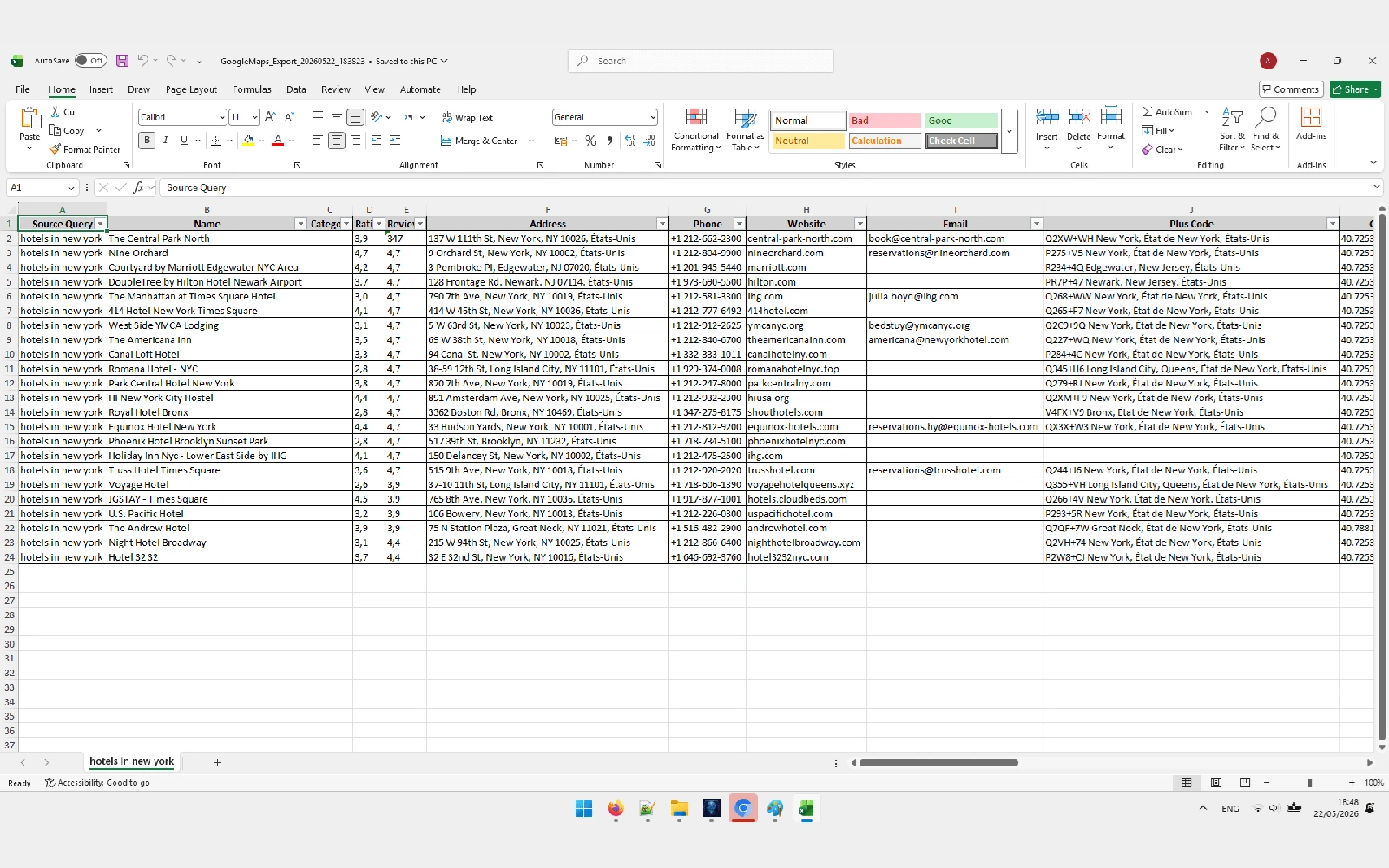Toggle Underline formatting
Viewport: 1389px width, 868px height.
coord(183,141)
